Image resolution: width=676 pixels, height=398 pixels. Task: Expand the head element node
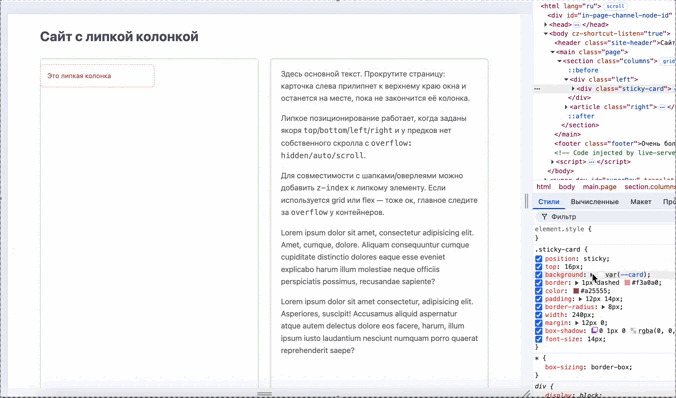[x=546, y=25]
